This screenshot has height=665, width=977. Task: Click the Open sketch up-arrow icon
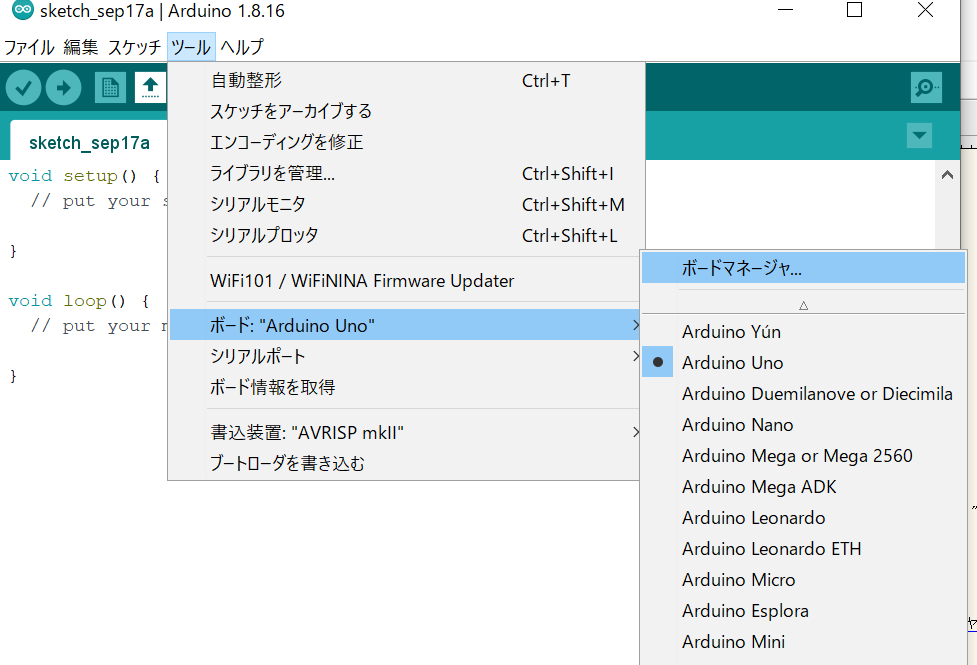point(150,88)
